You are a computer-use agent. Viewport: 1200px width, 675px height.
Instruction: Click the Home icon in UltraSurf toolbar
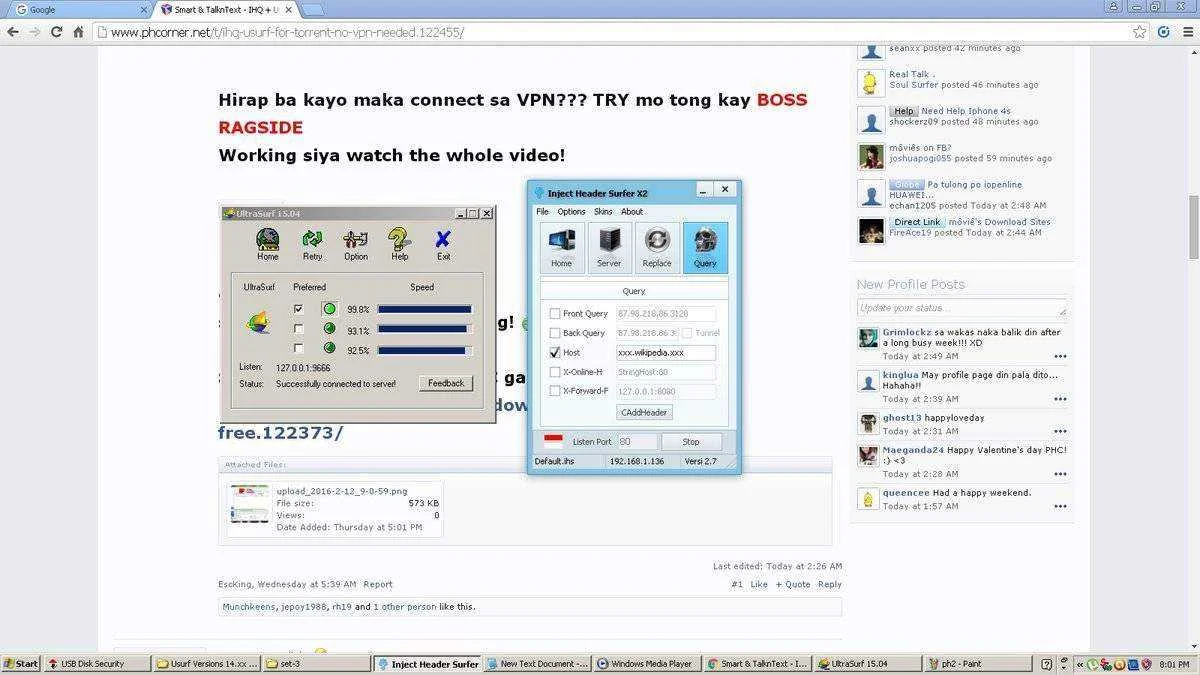pos(267,239)
